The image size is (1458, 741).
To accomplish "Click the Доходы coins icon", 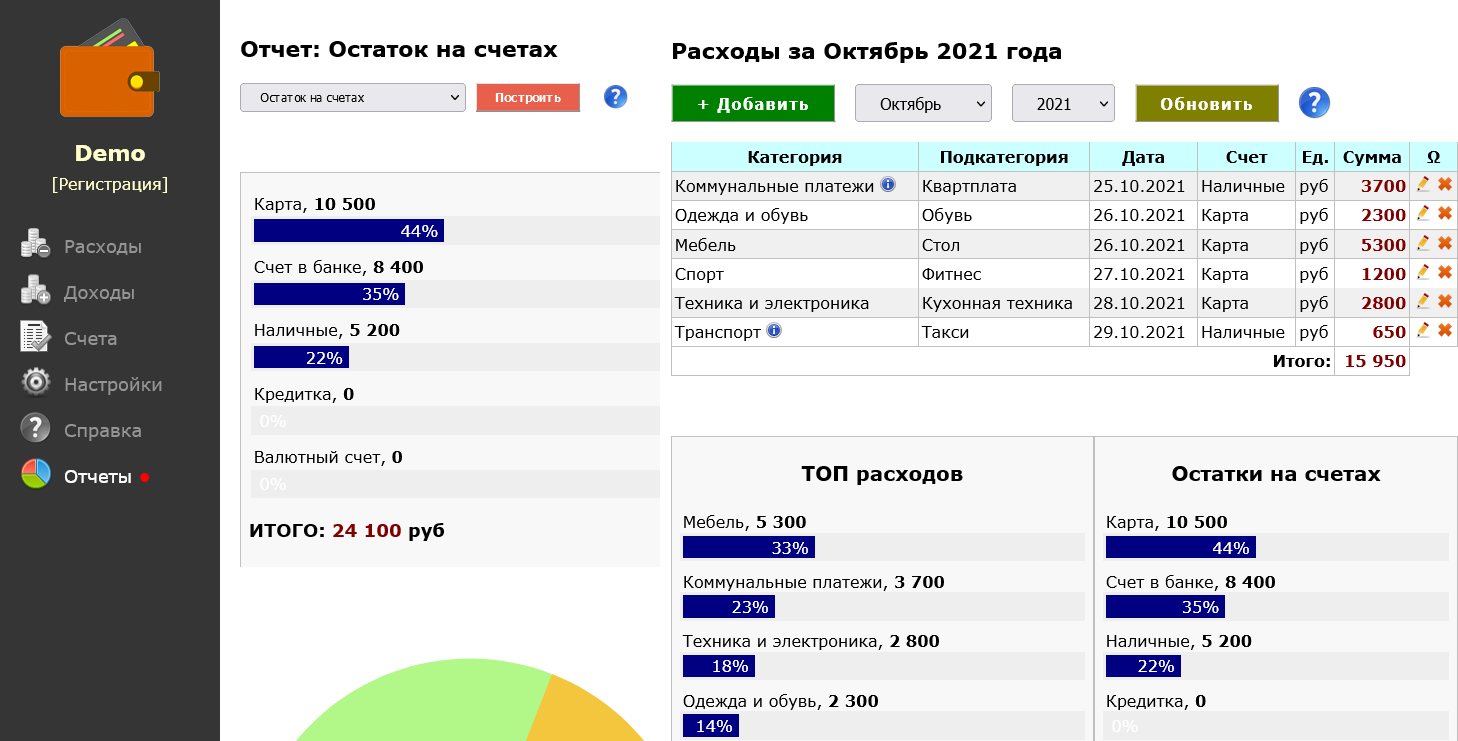I will tap(35, 290).
